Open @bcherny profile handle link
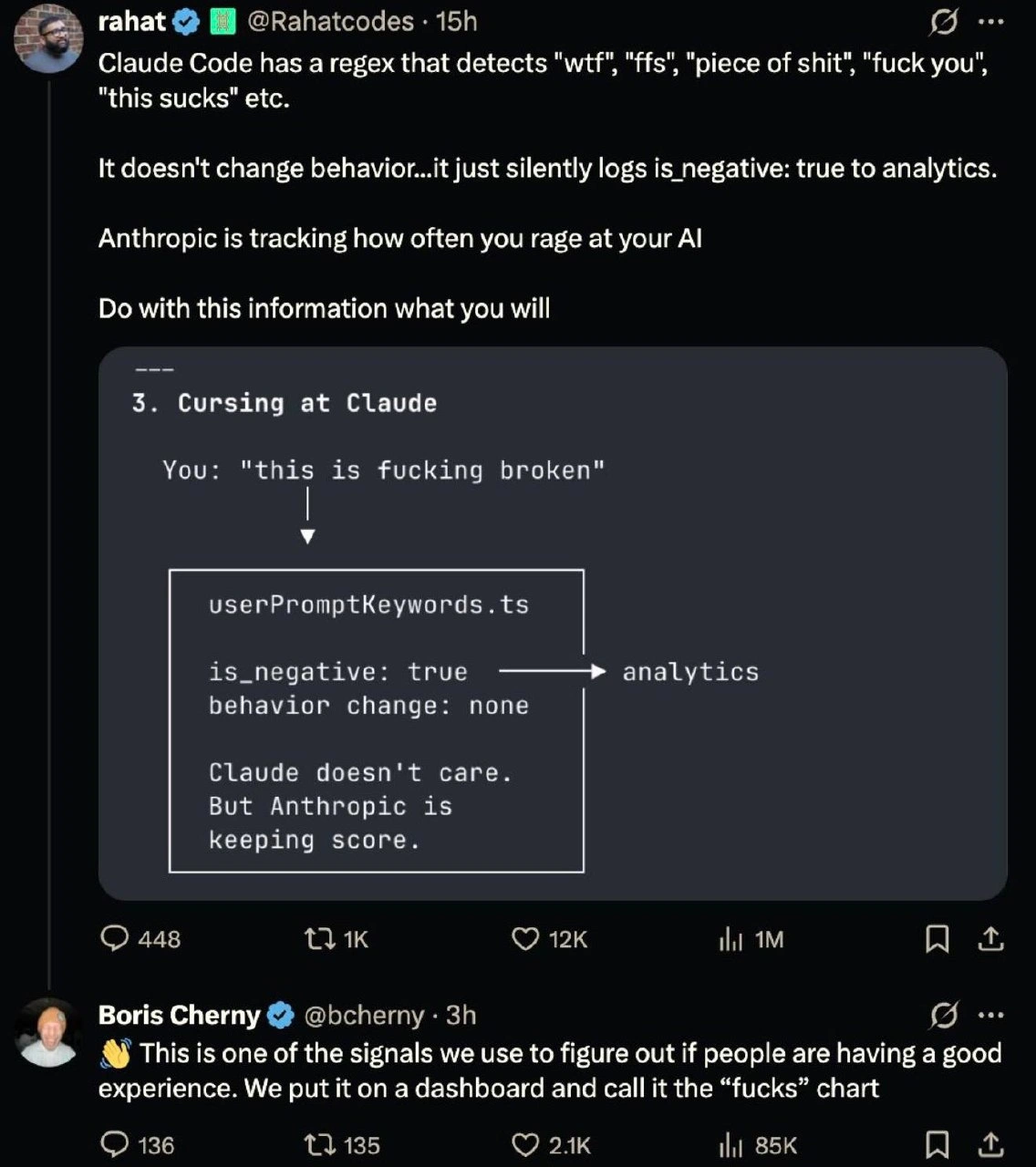This screenshot has height=1167, width=1036. pyautogui.click(x=363, y=1015)
